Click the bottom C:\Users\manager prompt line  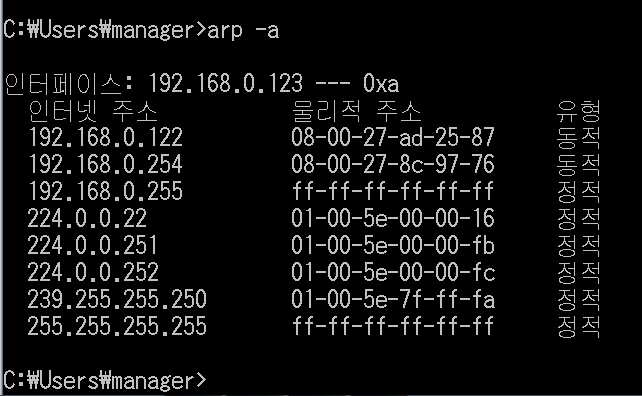pos(105,381)
